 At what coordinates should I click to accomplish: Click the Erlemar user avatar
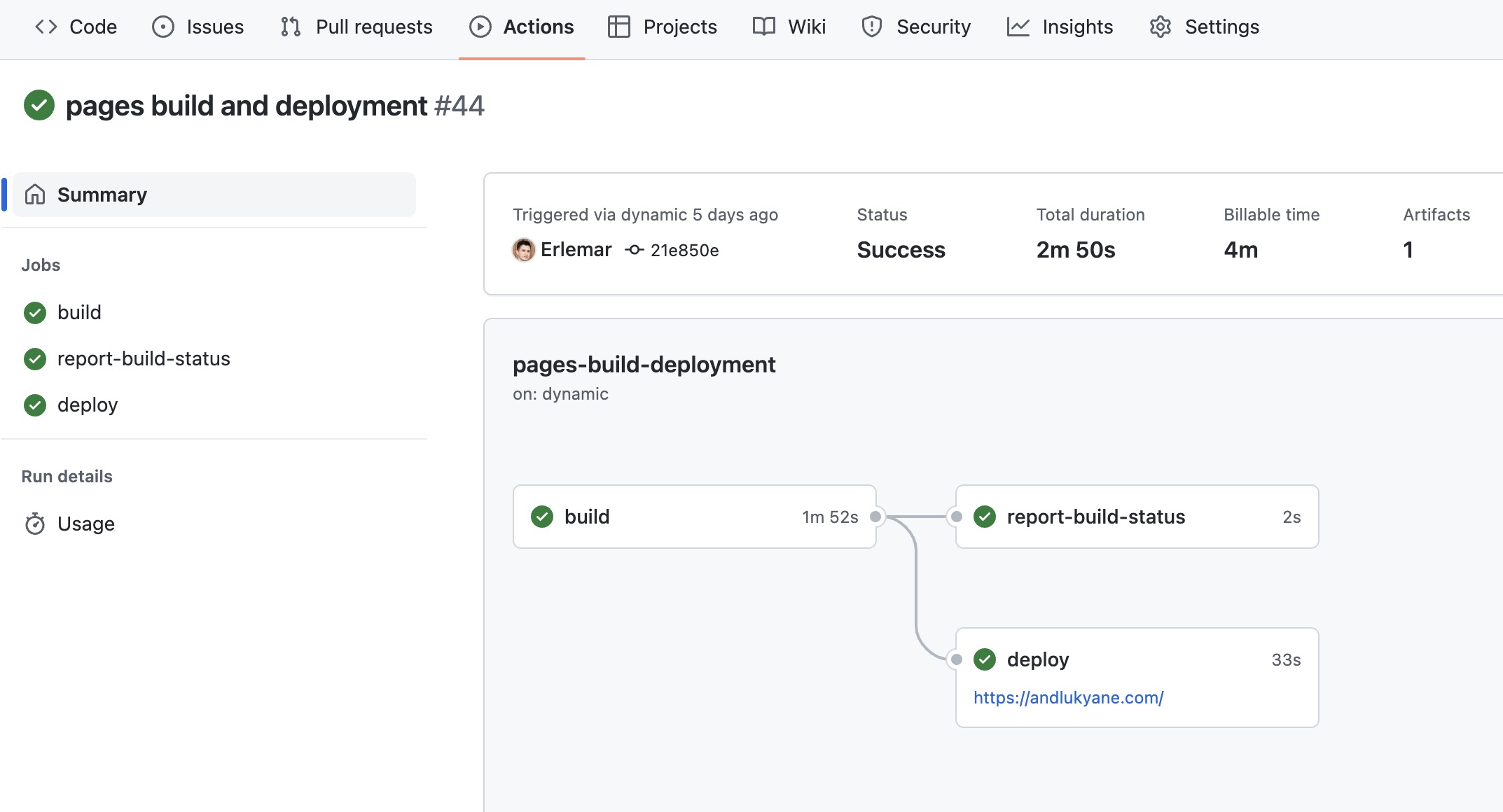tap(523, 250)
